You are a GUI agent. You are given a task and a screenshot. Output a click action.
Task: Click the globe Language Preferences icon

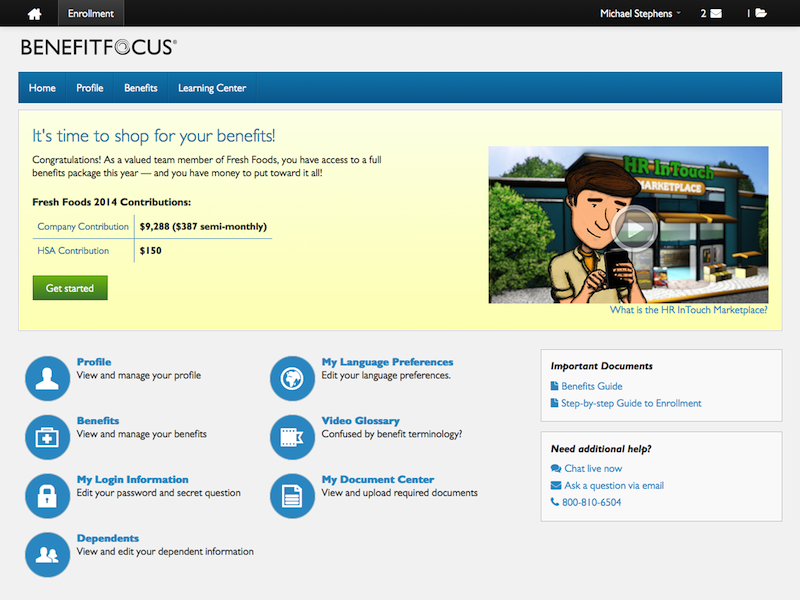coord(292,379)
